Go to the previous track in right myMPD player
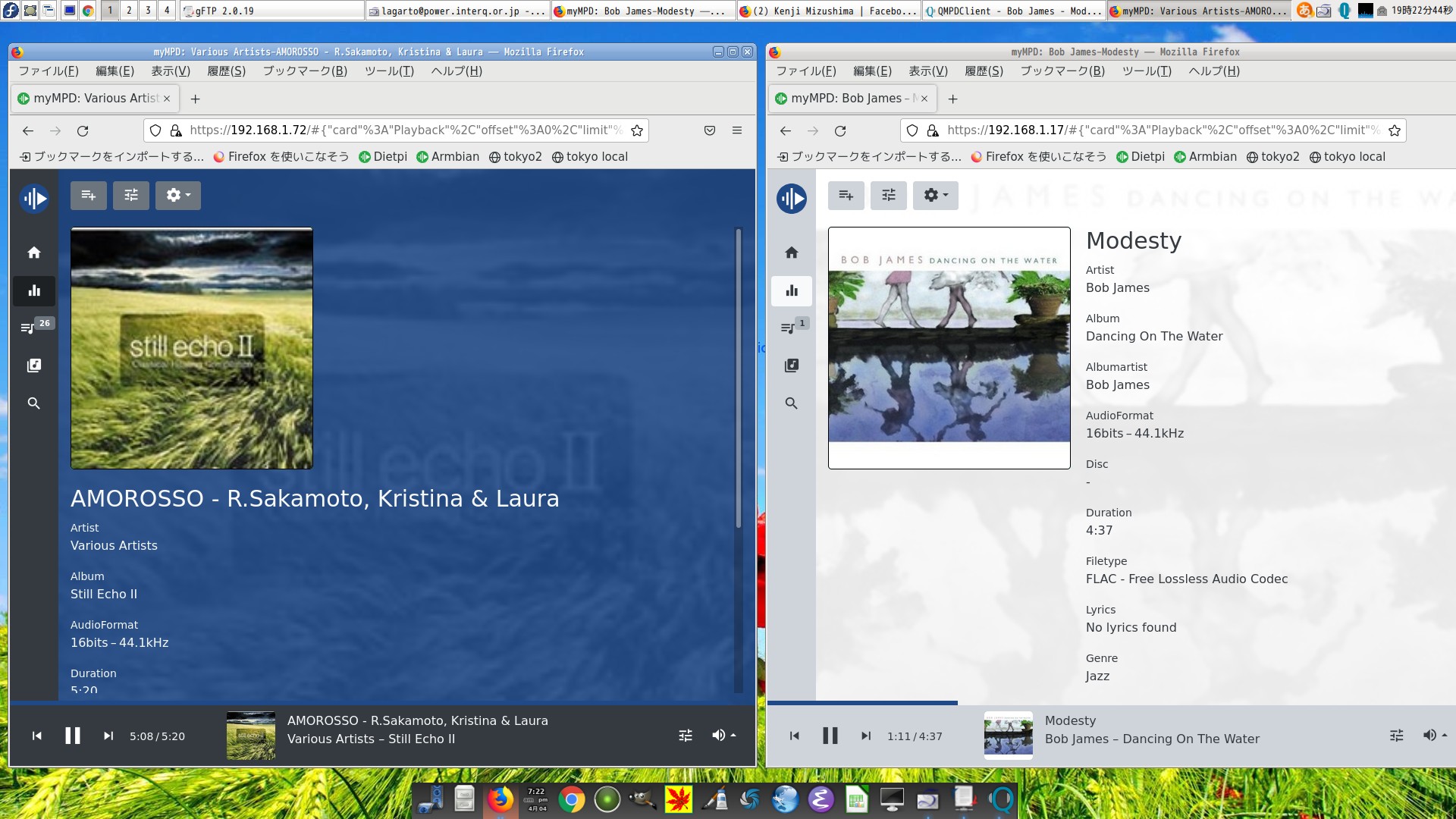This screenshot has height=819, width=1456. coord(794,736)
